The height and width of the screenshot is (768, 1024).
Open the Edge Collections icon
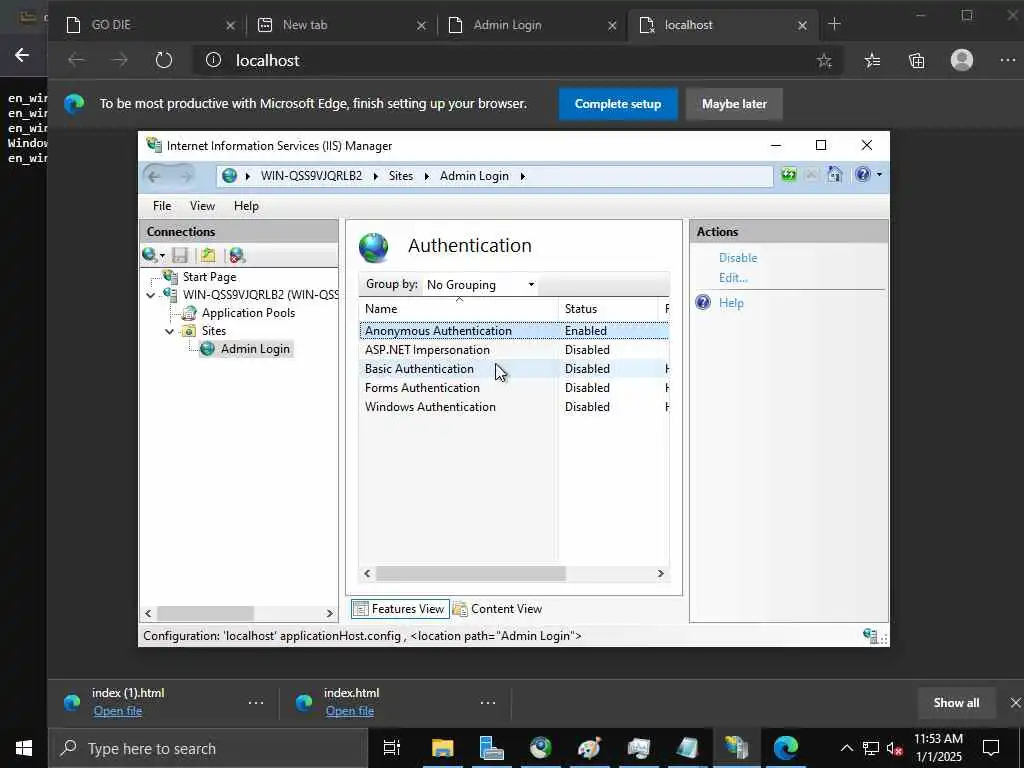click(x=916, y=61)
